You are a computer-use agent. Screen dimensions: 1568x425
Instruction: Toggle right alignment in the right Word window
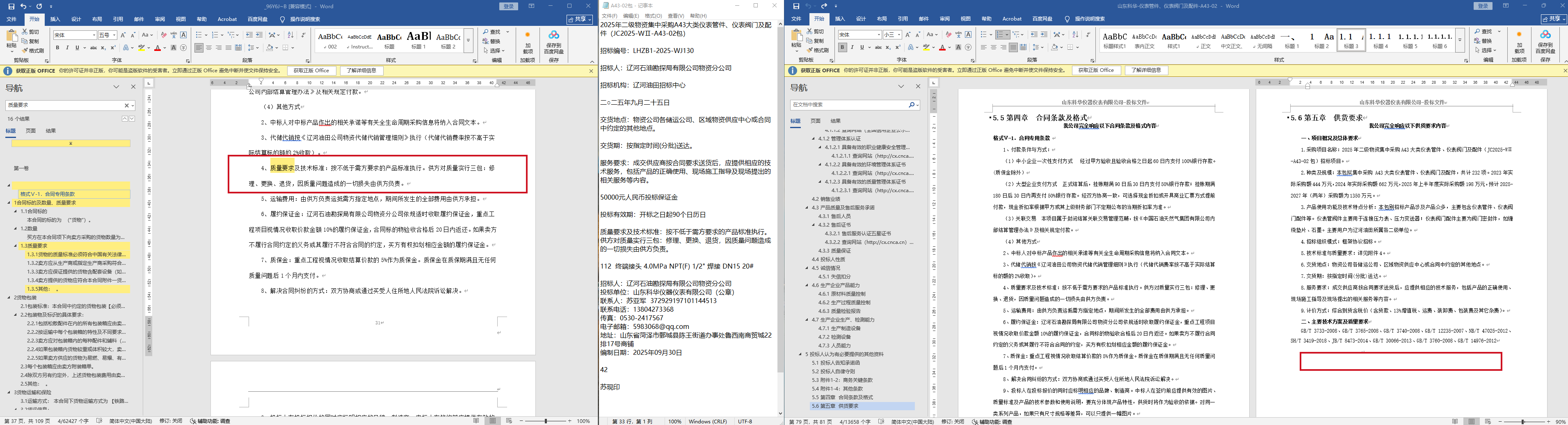coord(1004,48)
